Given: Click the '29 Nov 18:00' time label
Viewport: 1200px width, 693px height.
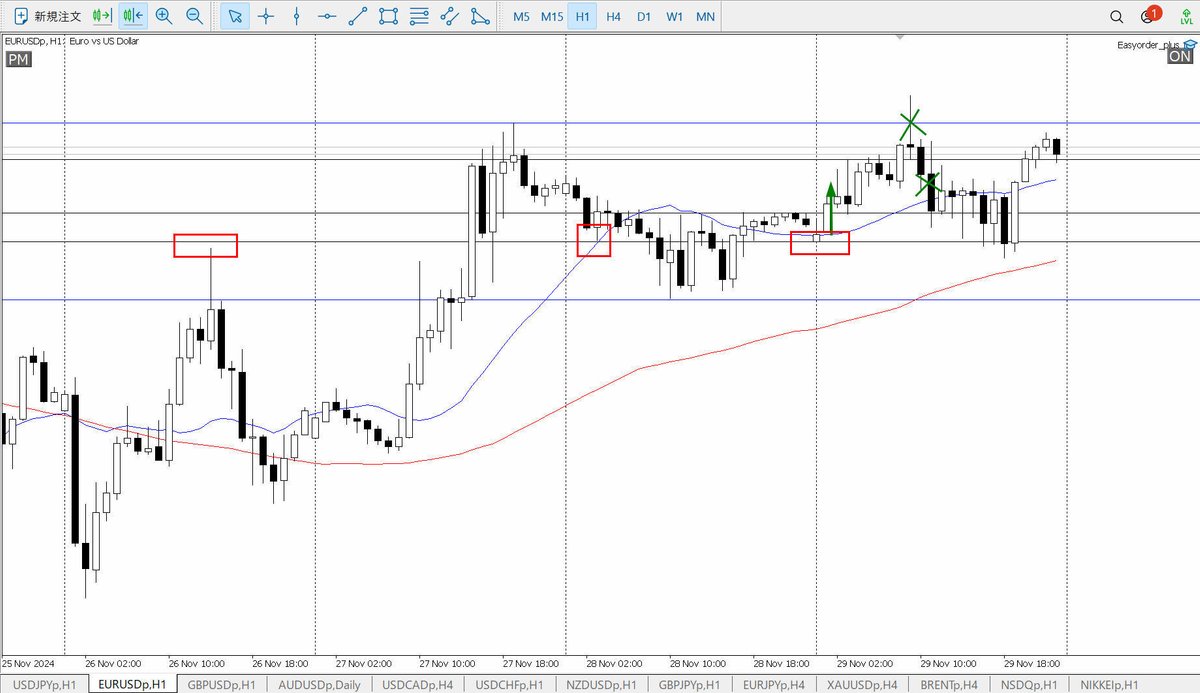Looking at the screenshot, I should (1033, 663).
